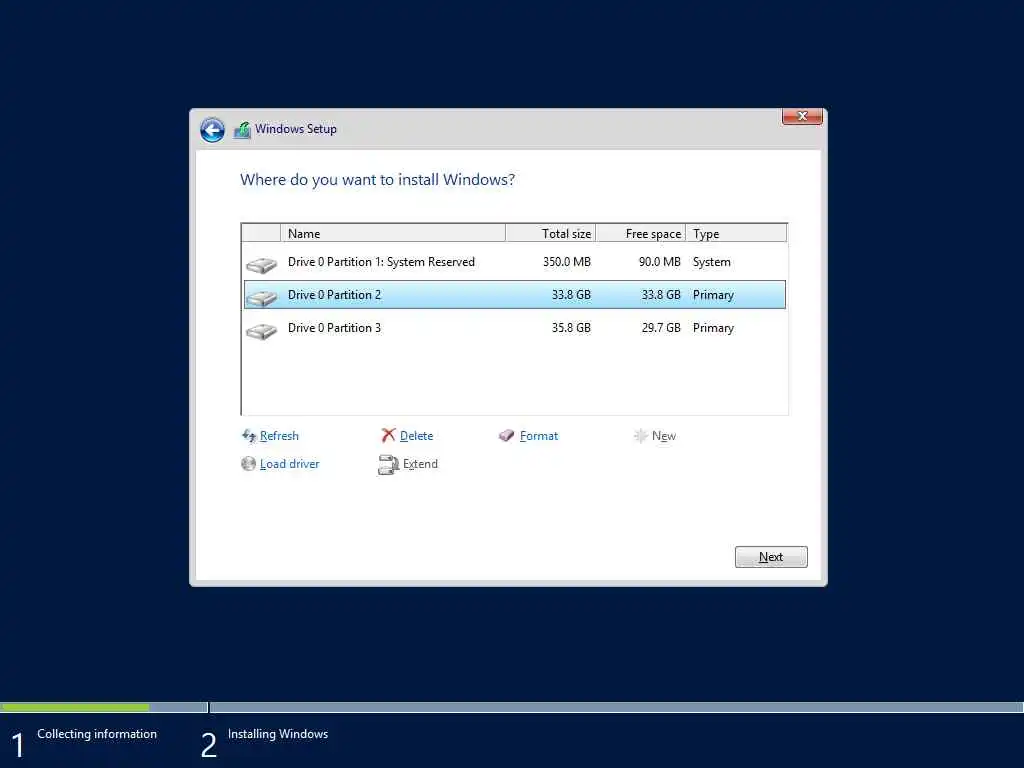Click the blue back arrow button
1024x768 pixels.
tap(212, 130)
